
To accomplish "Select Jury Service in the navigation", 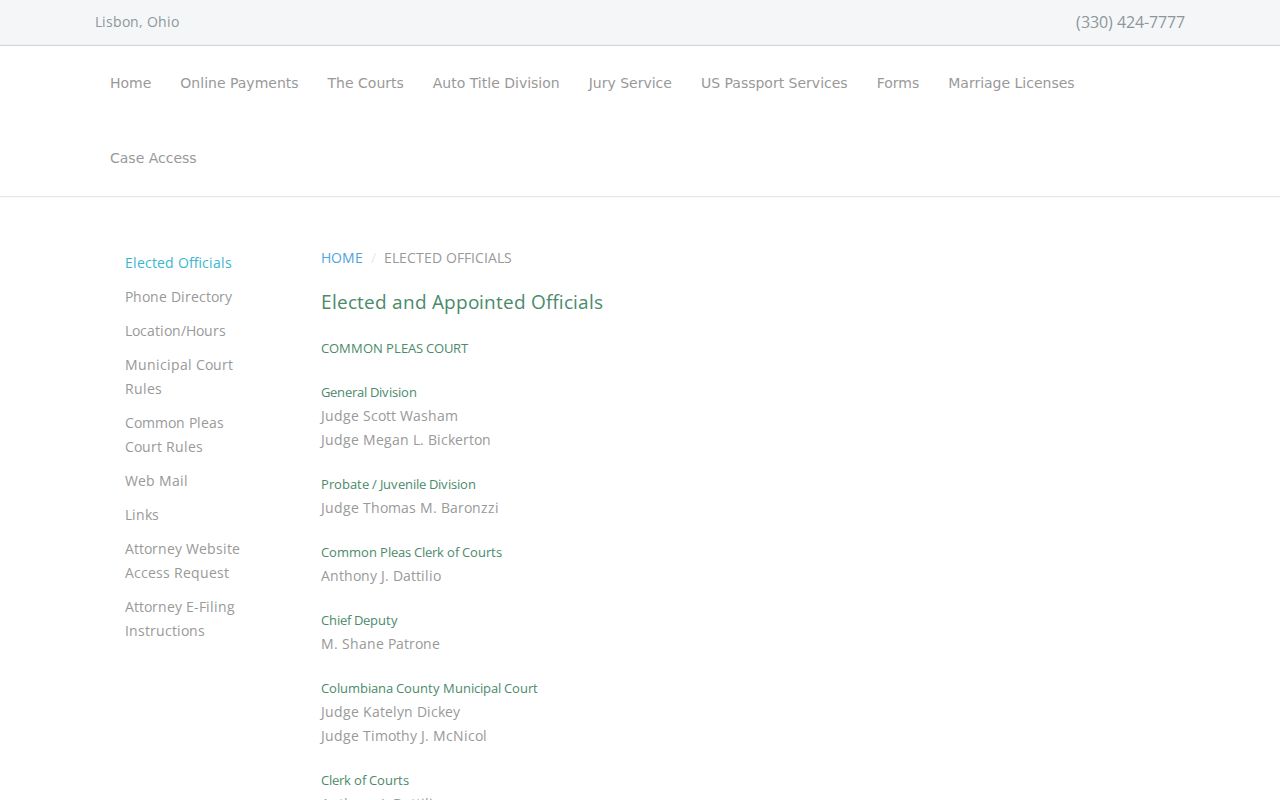I will pyautogui.click(x=630, y=83).
